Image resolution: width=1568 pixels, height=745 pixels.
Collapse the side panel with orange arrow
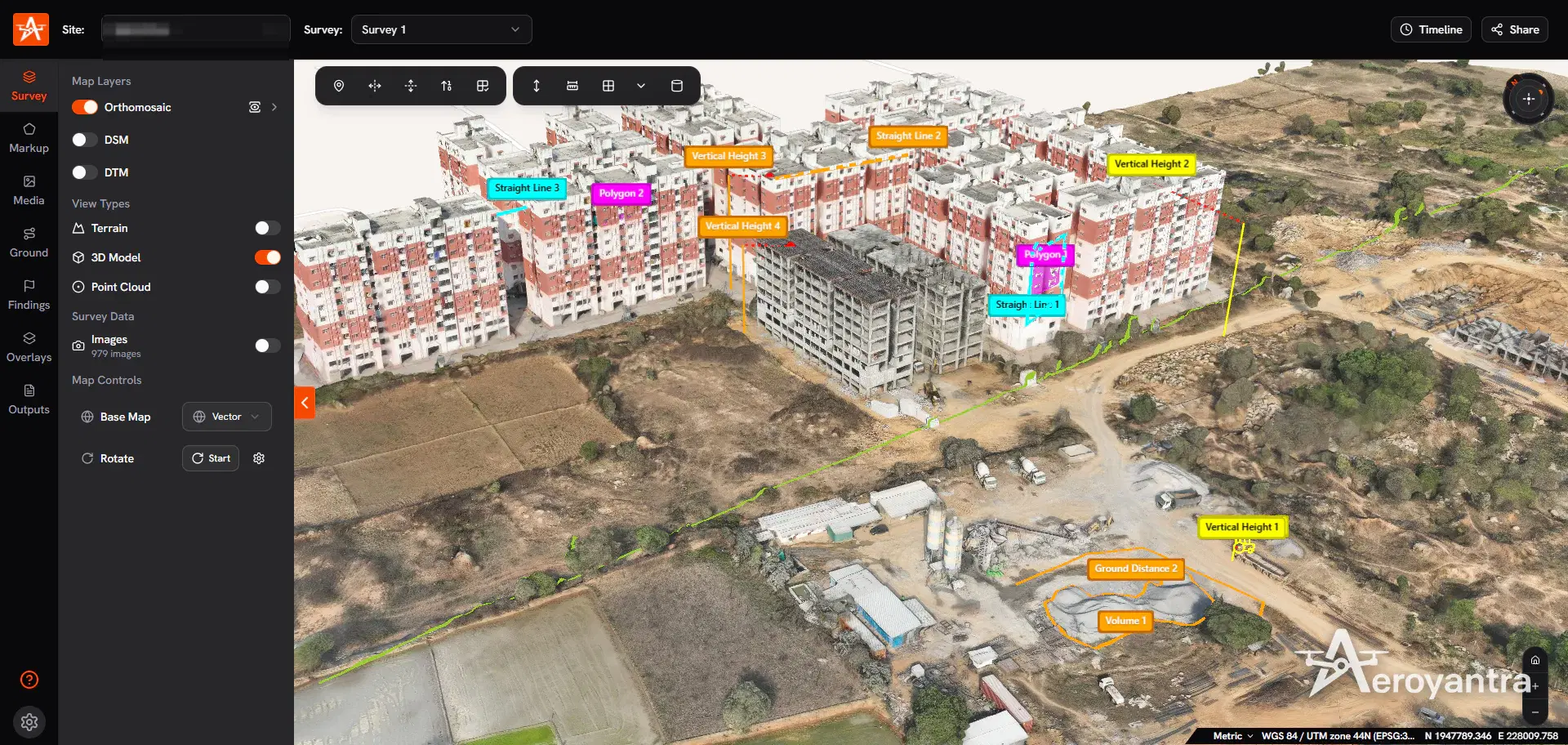tap(305, 403)
